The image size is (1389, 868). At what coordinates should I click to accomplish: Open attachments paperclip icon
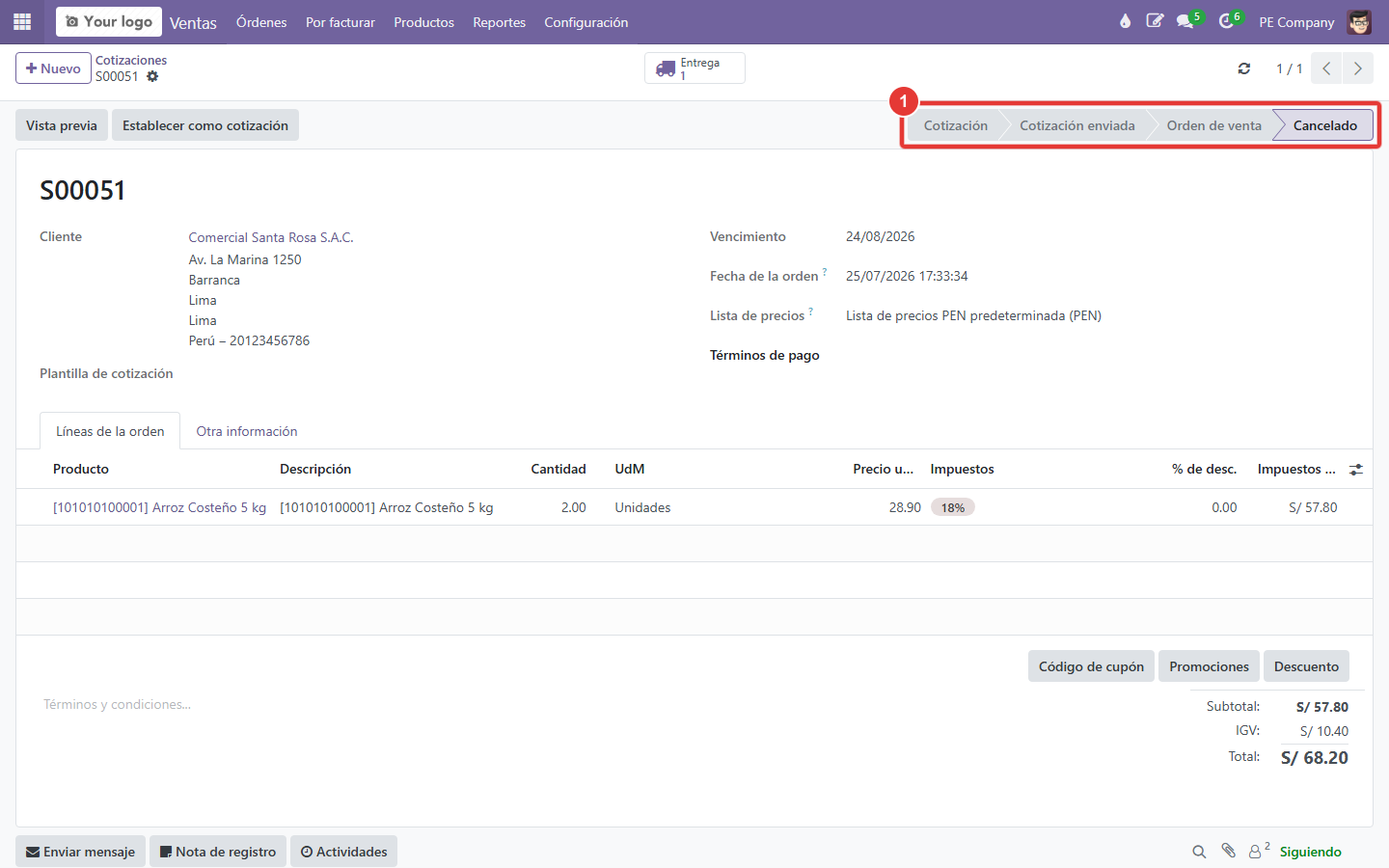click(x=1228, y=851)
